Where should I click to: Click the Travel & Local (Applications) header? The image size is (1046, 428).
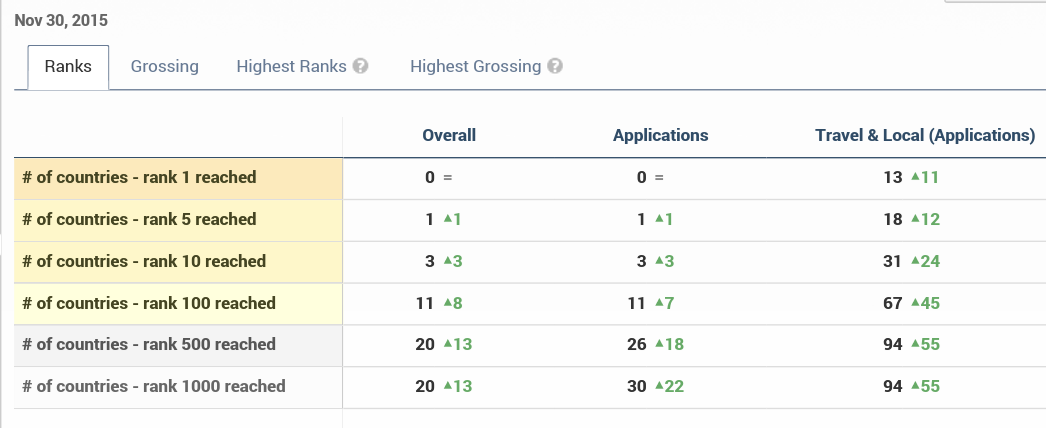925,135
